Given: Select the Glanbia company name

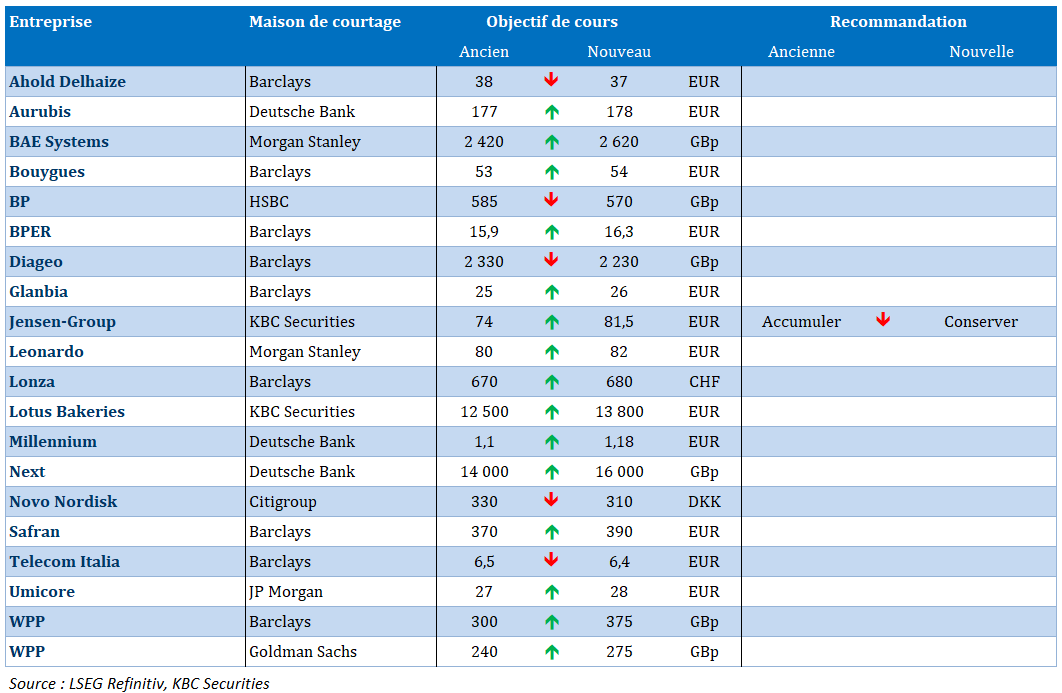Looking at the screenshot, I should [39, 292].
